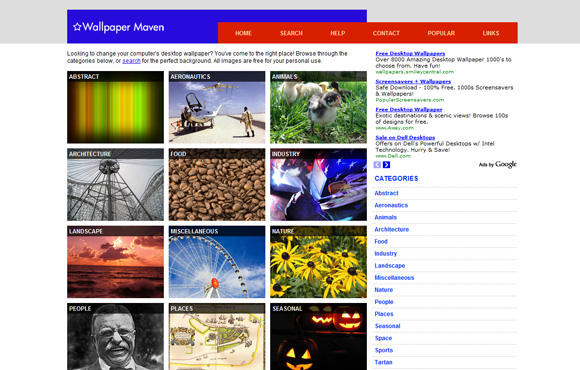Select Seasonal in the Categories list
Screen dimensions: 580x370
(387, 326)
